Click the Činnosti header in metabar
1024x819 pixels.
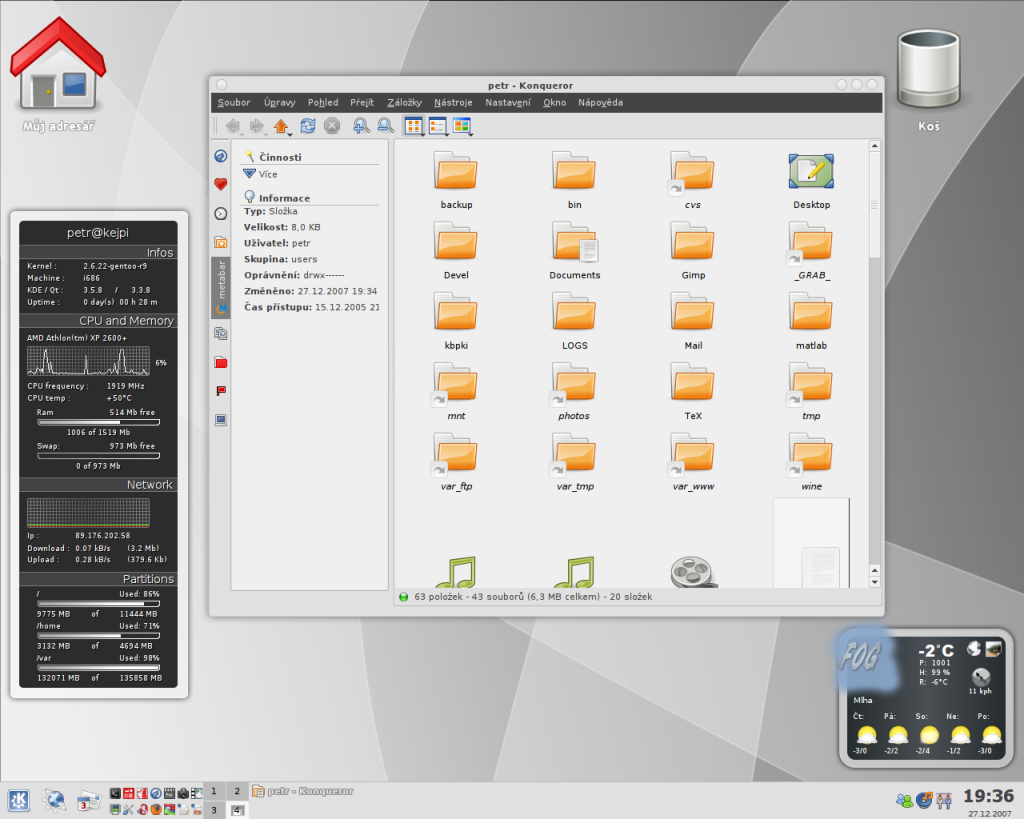pos(280,157)
